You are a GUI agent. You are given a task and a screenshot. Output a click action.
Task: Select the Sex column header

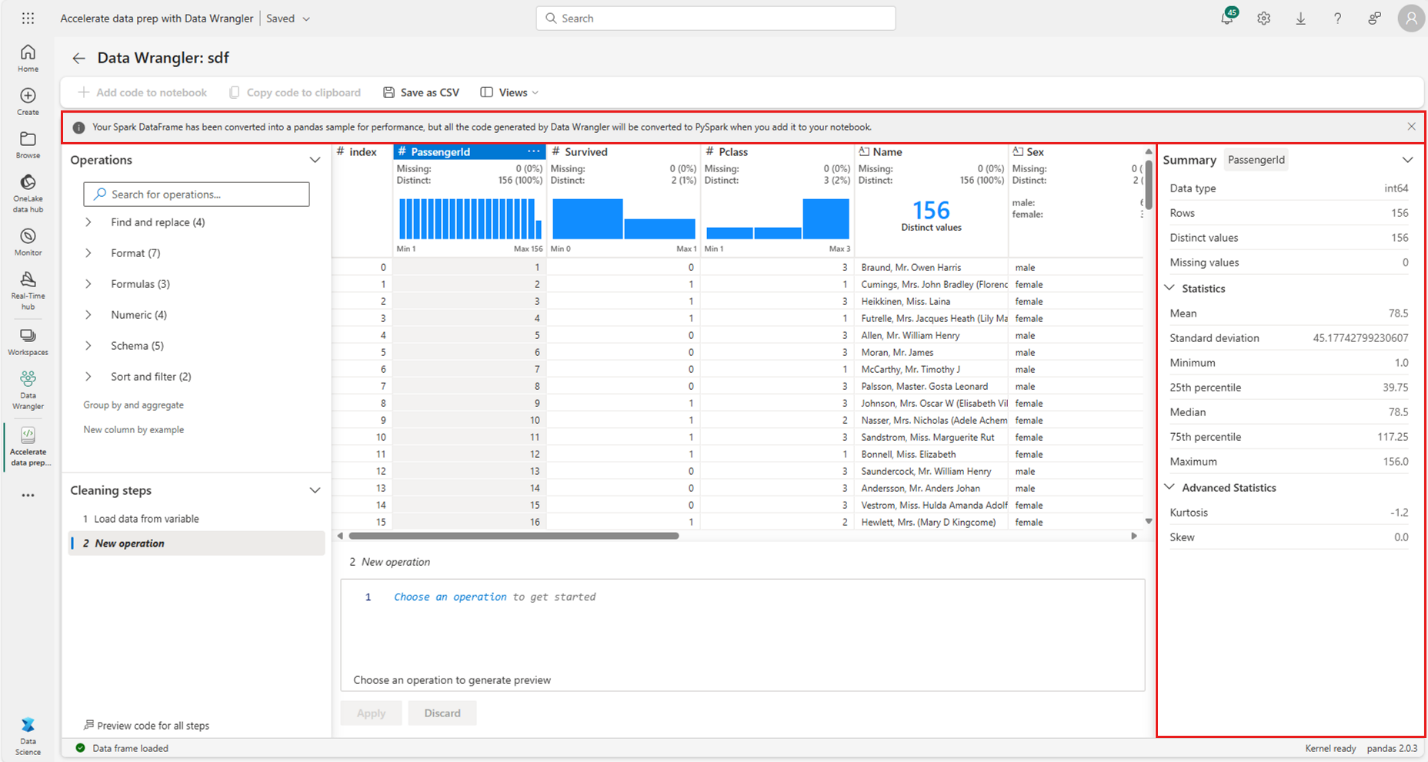1075,152
